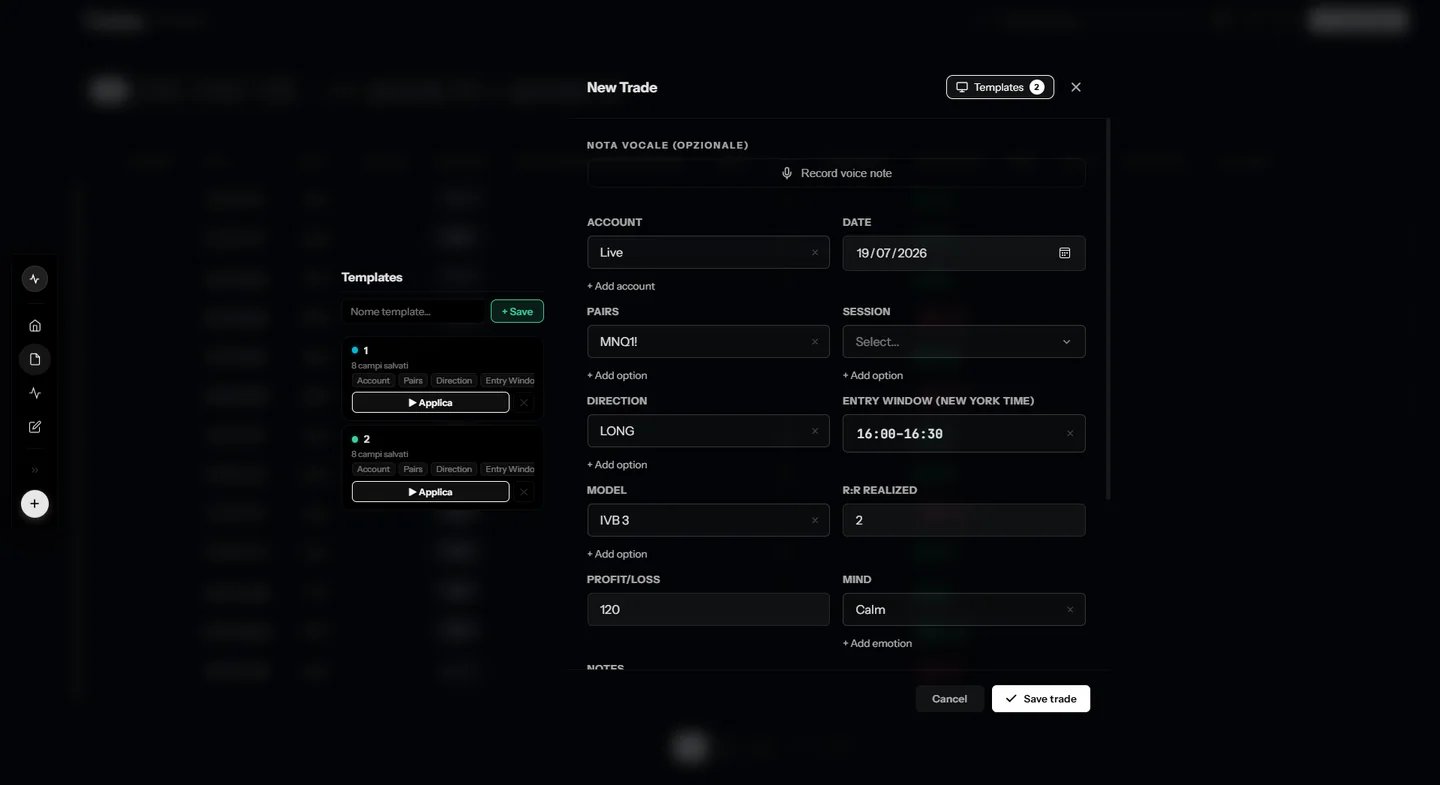Expand sidebar with double chevron icon
Screen dimensions: 1440x785
[x=35, y=470]
